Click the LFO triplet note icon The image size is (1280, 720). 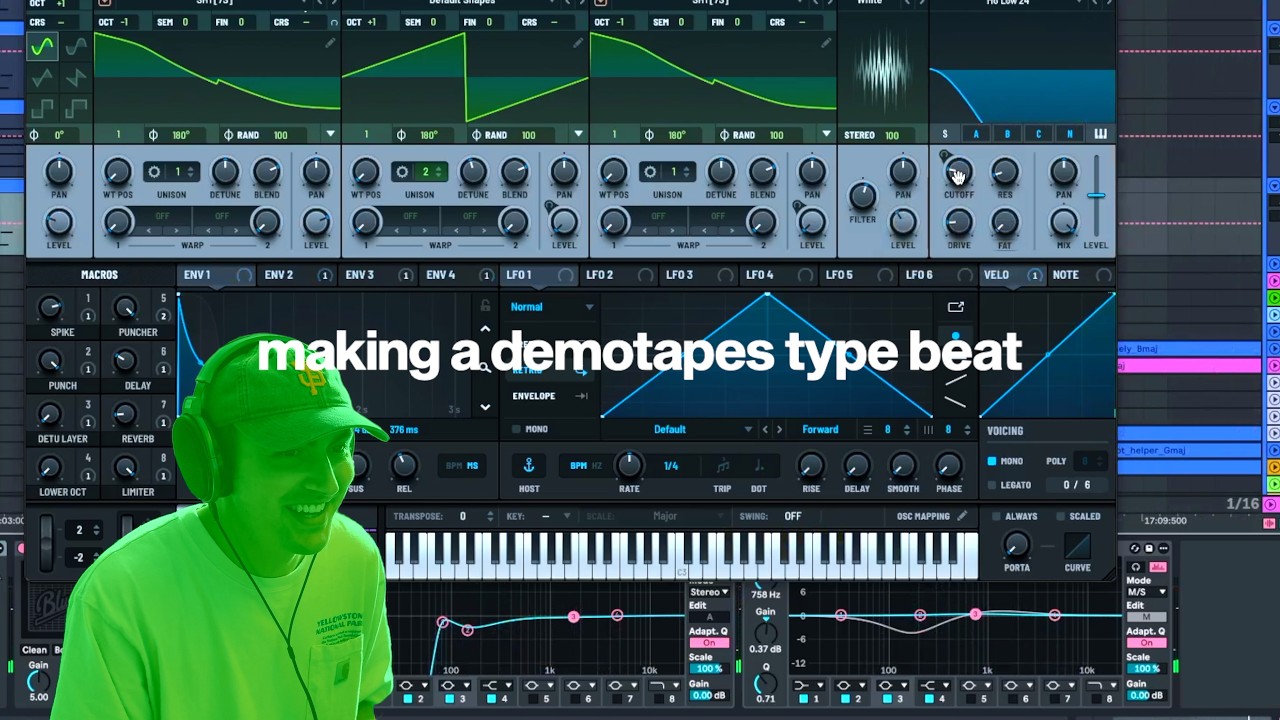[x=722, y=466]
